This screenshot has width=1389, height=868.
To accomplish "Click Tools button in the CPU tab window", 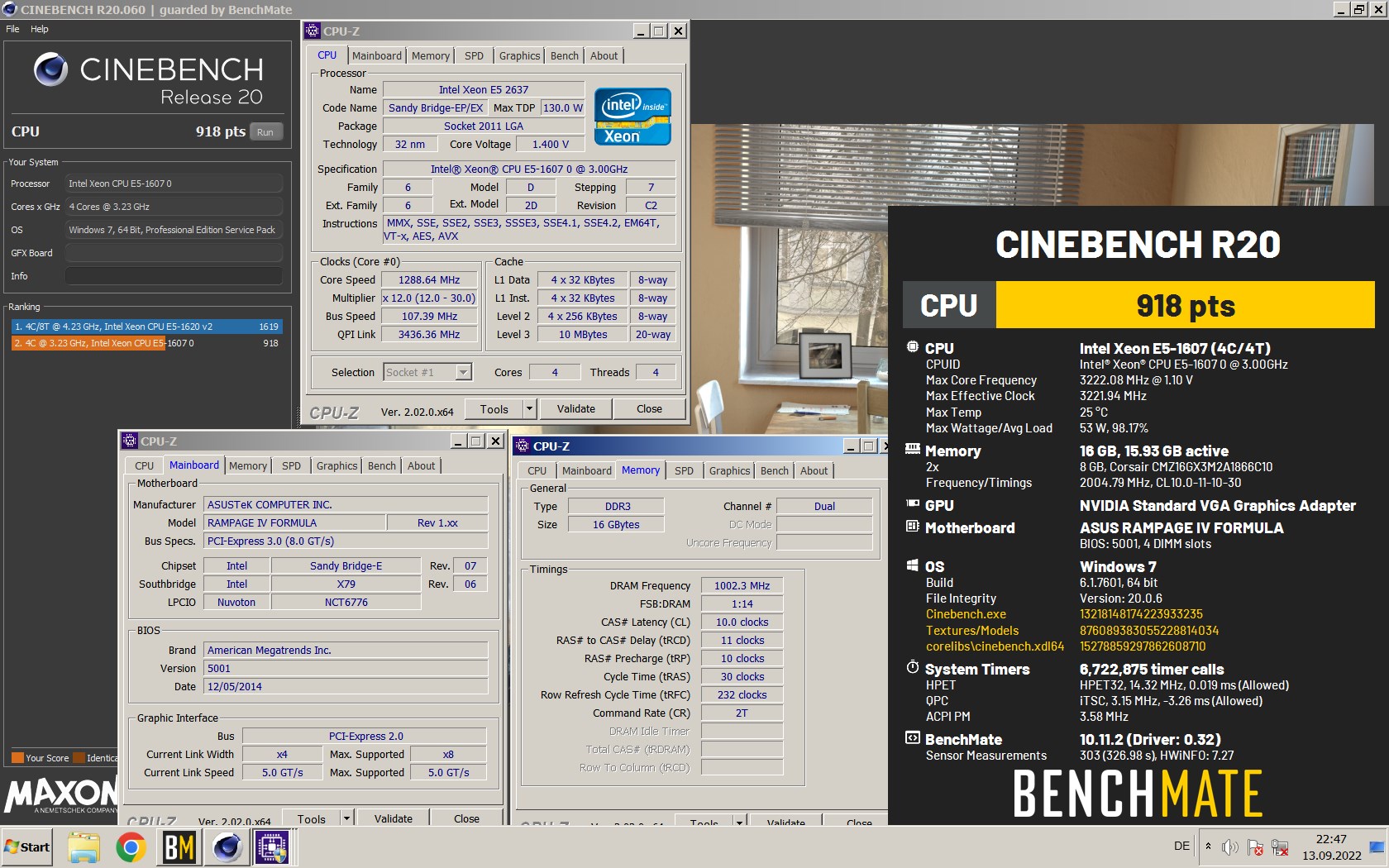I will coord(494,408).
